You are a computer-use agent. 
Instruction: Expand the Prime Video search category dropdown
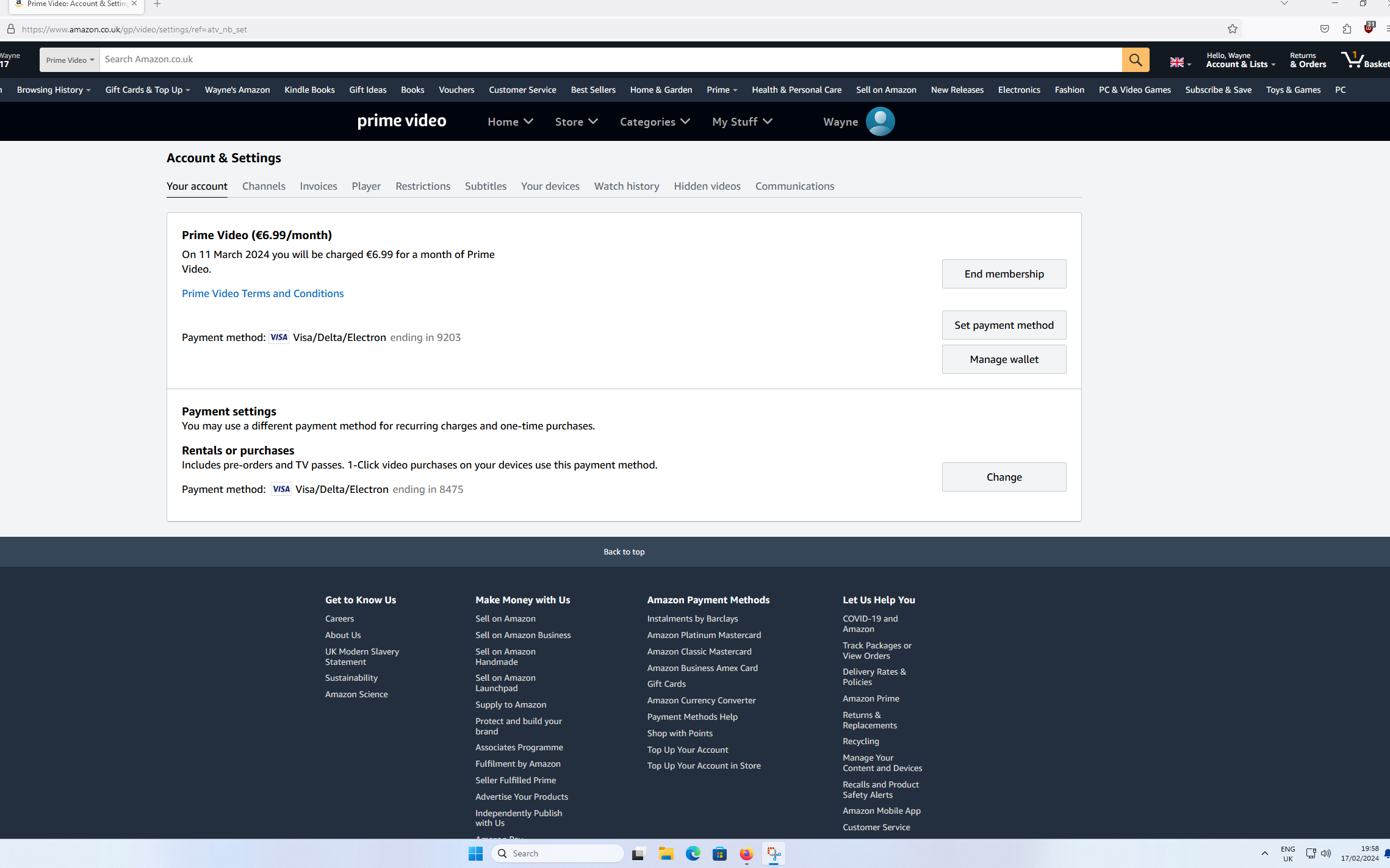point(70,60)
